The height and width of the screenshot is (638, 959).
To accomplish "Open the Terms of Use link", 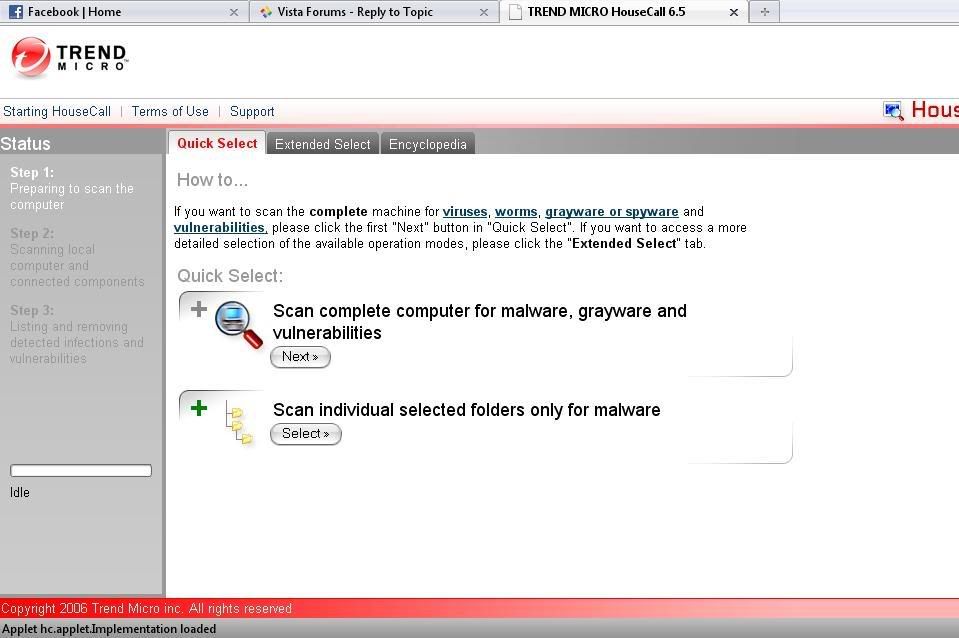I will click(170, 111).
